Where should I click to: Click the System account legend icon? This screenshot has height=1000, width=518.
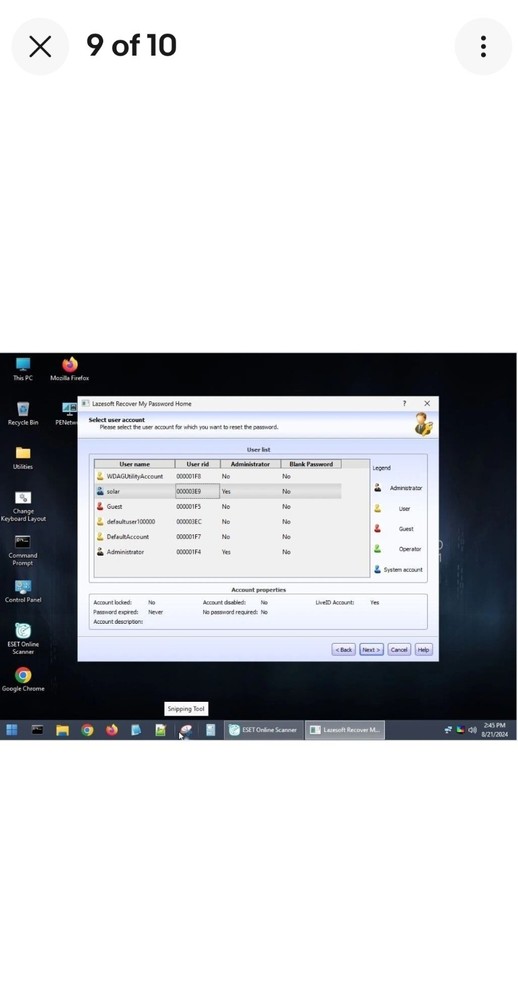[x=378, y=570]
